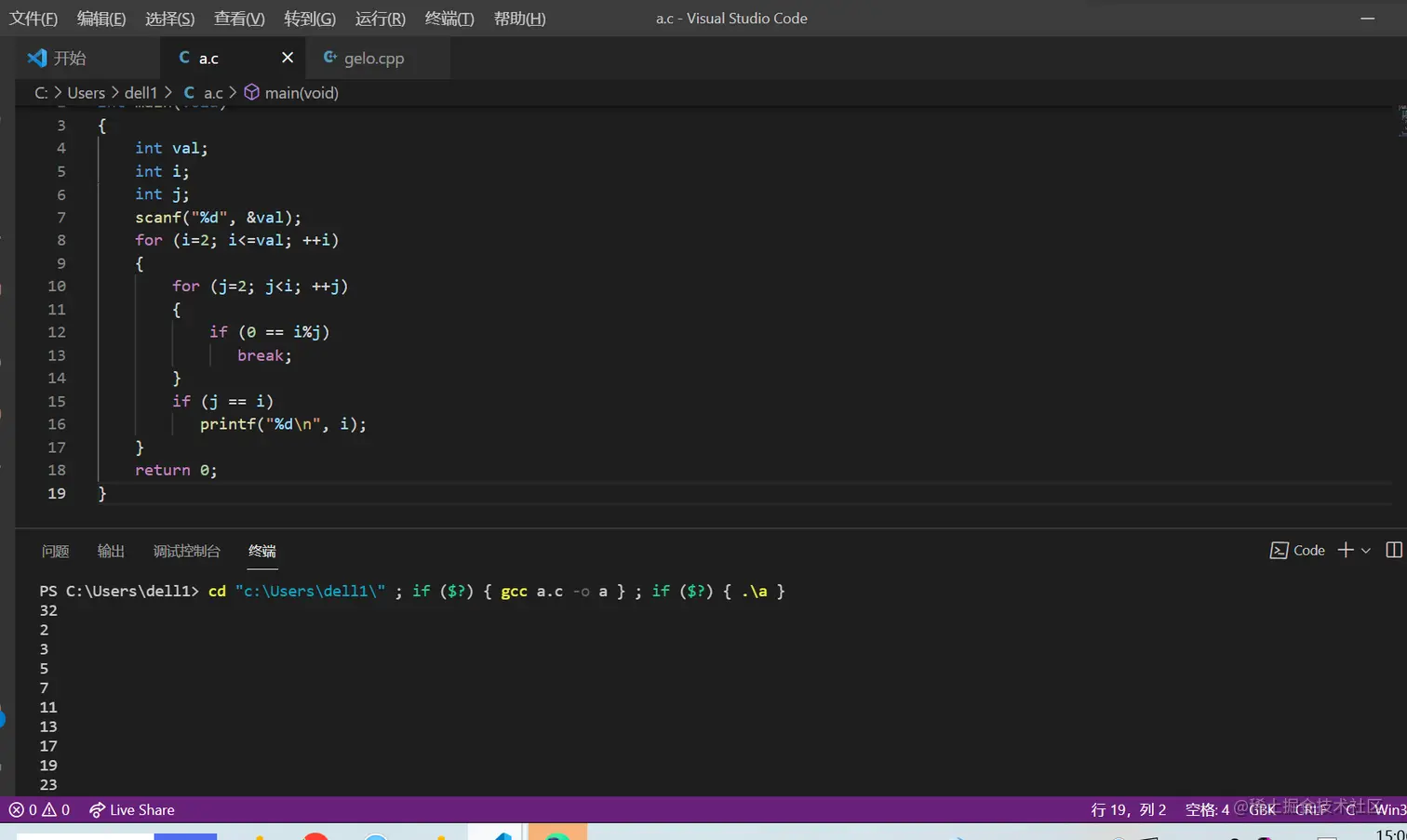Select the 终端 panel tab
This screenshot has height=840, width=1407.
(262, 552)
